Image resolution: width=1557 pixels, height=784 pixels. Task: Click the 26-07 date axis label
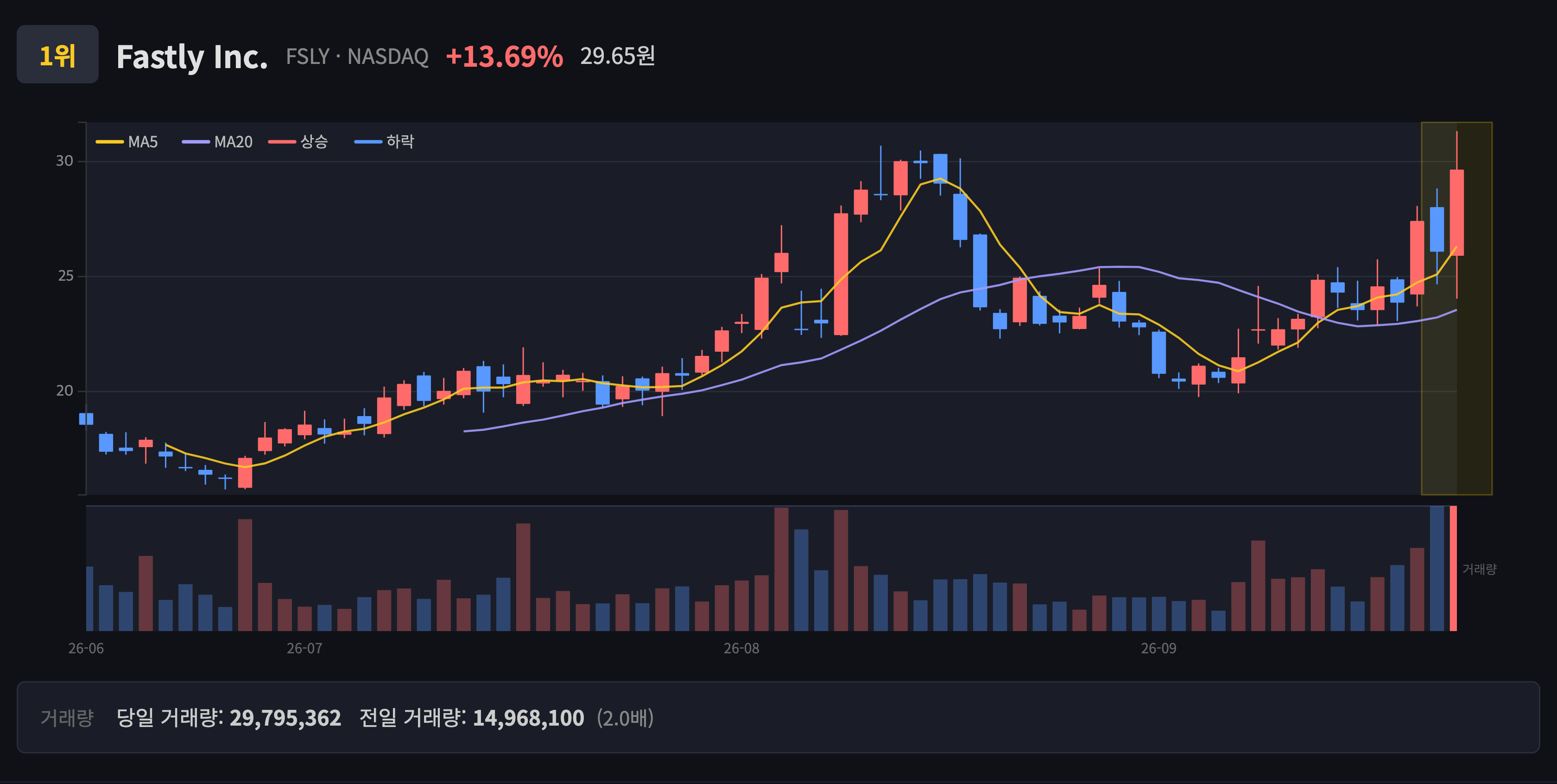(x=304, y=649)
